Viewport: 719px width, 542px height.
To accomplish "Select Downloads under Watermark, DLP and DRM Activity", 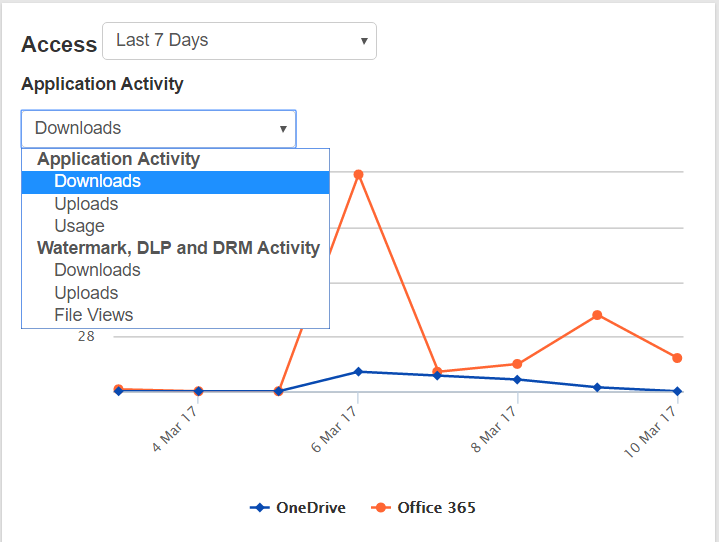I will tap(175, 270).
